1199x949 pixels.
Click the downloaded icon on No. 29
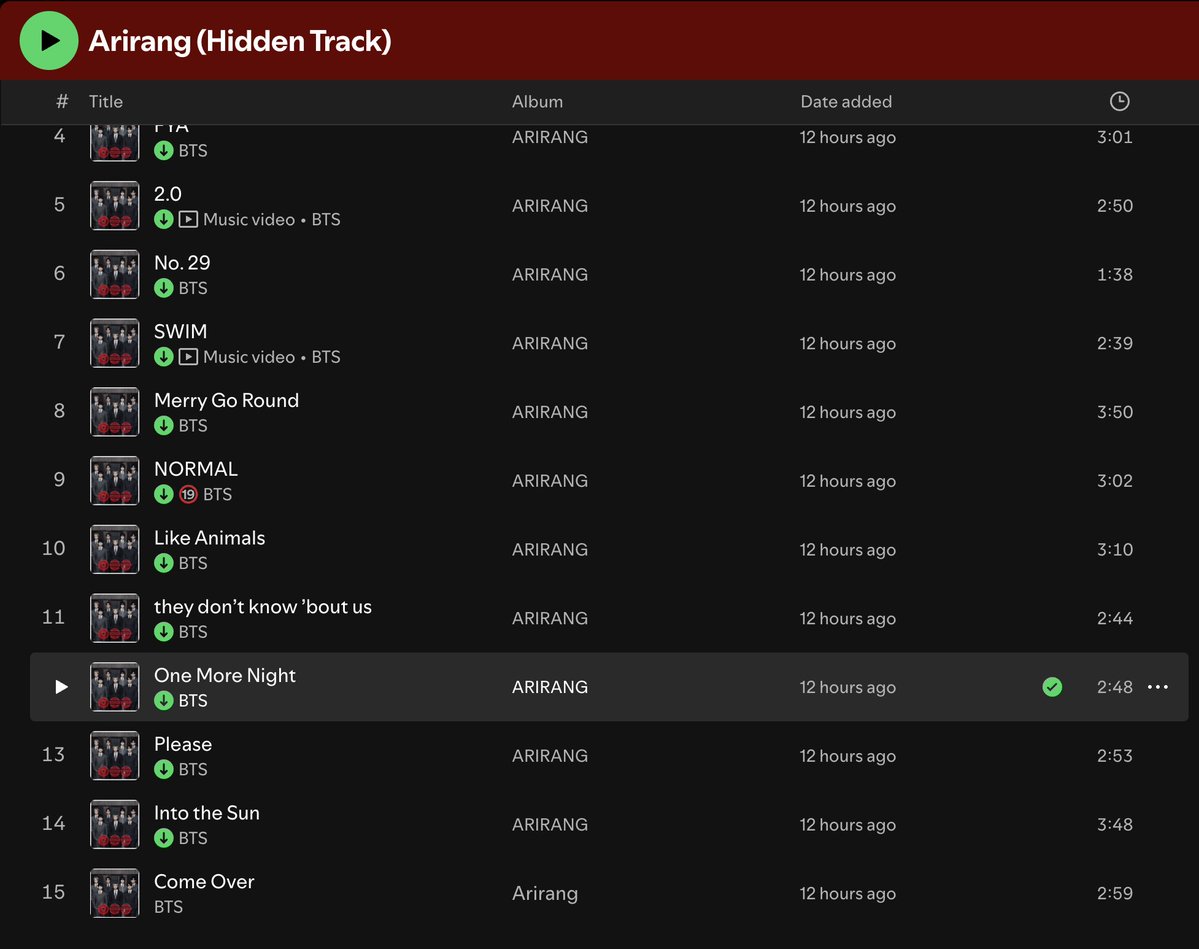(x=164, y=288)
